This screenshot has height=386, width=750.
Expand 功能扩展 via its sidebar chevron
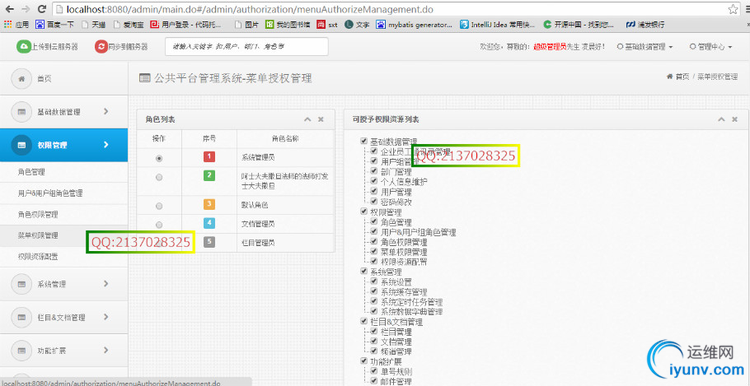tap(106, 350)
